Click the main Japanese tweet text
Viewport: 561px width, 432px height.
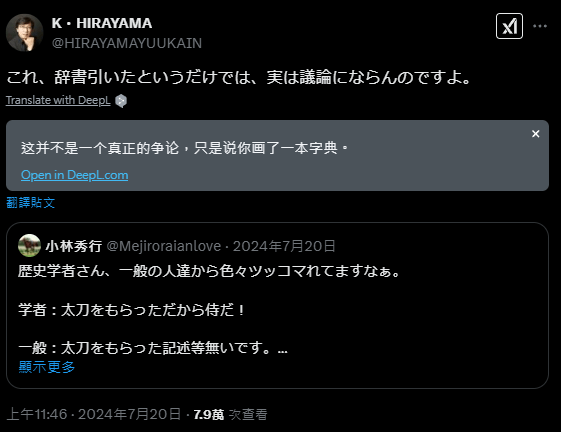(x=239, y=77)
